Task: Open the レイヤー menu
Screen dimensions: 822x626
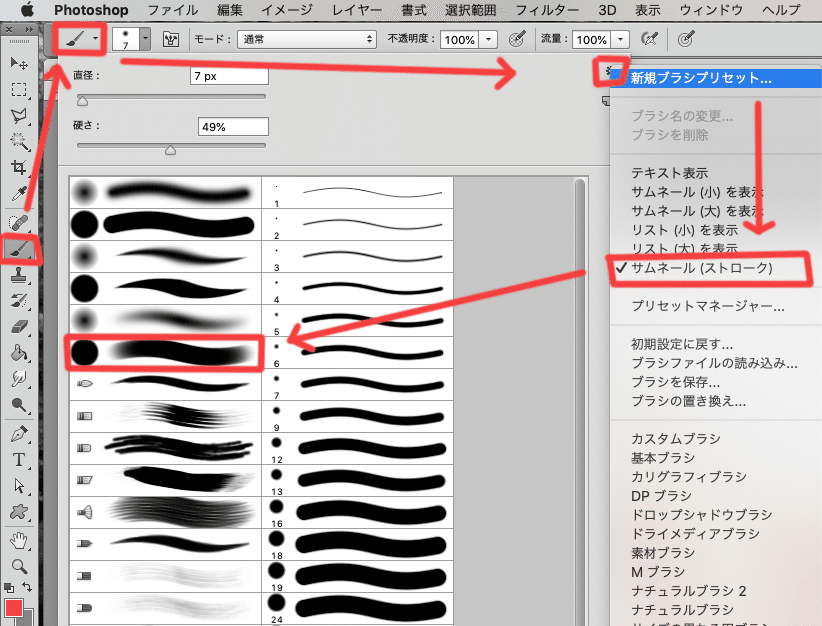Action: [356, 10]
